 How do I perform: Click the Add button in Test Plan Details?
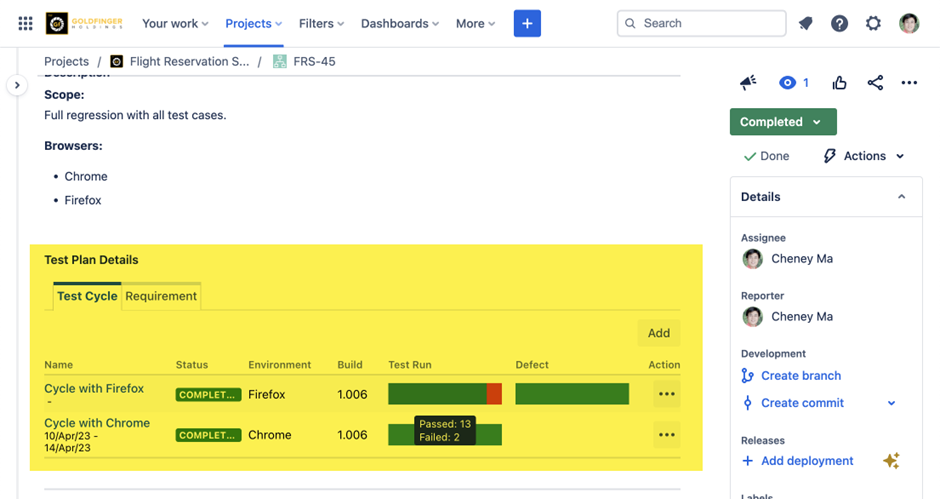(x=658, y=333)
